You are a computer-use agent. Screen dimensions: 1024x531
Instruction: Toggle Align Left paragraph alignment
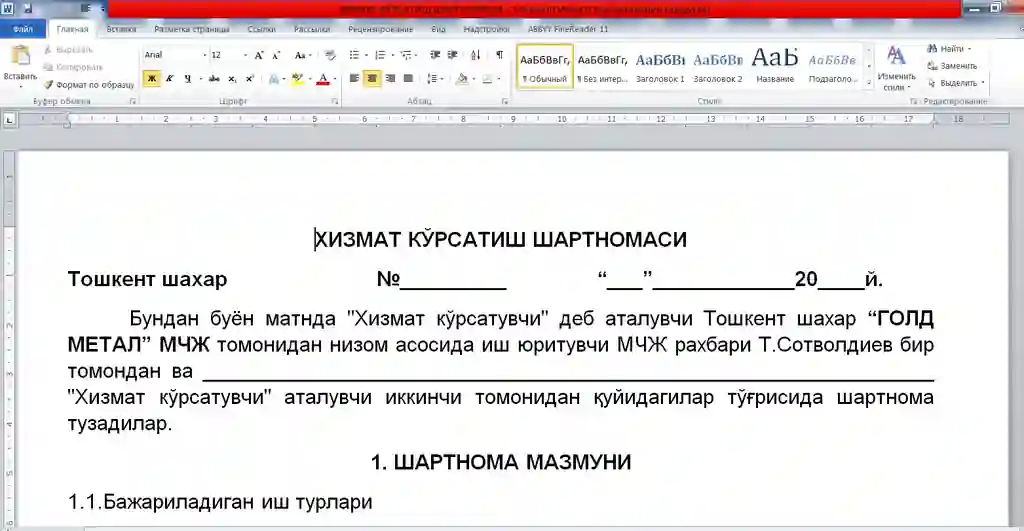point(354,79)
